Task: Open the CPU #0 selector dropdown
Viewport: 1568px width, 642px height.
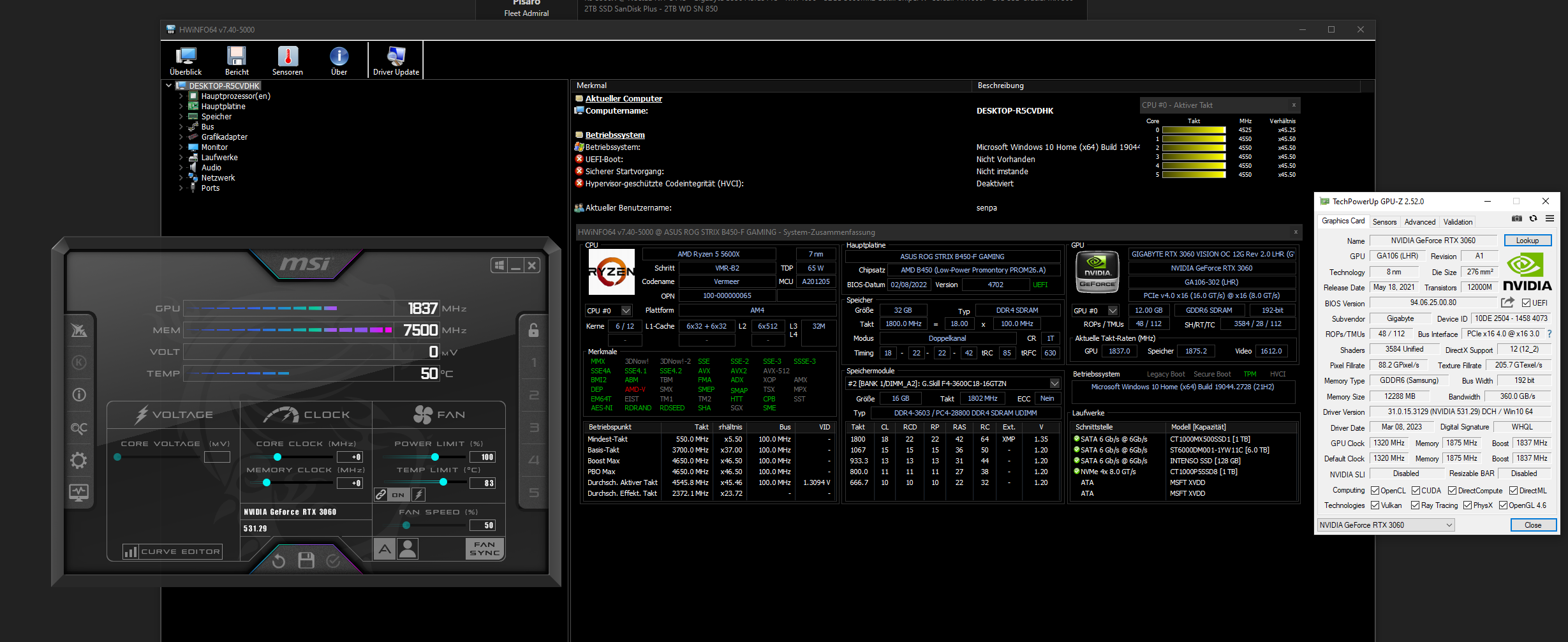Action: coord(626,311)
